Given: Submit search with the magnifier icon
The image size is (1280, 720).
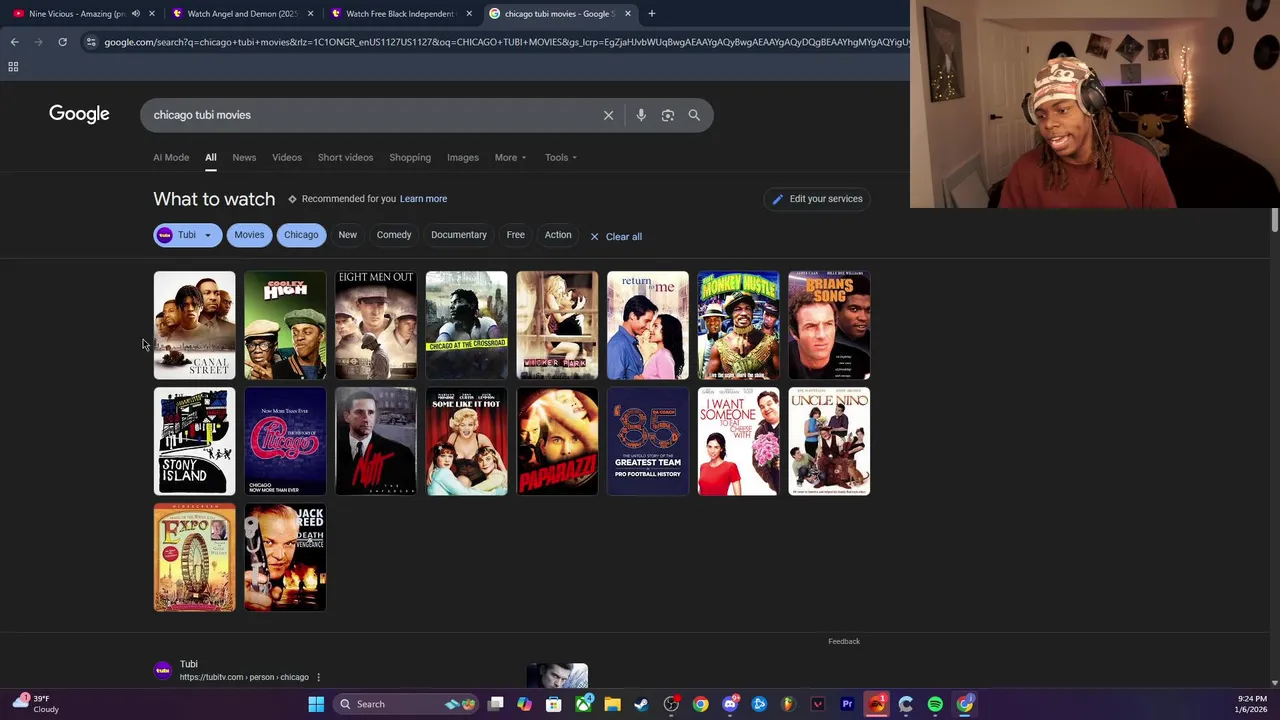Looking at the screenshot, I should pos(694,115).
